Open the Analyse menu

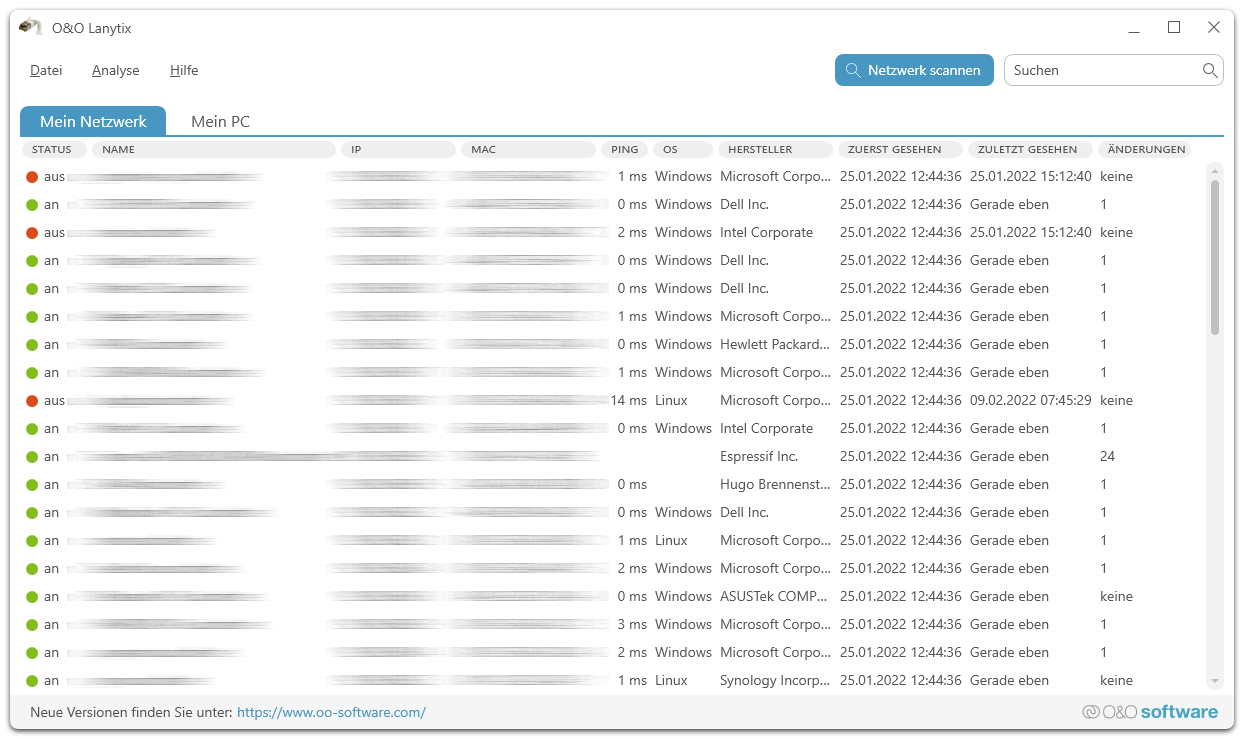(116, 70)
